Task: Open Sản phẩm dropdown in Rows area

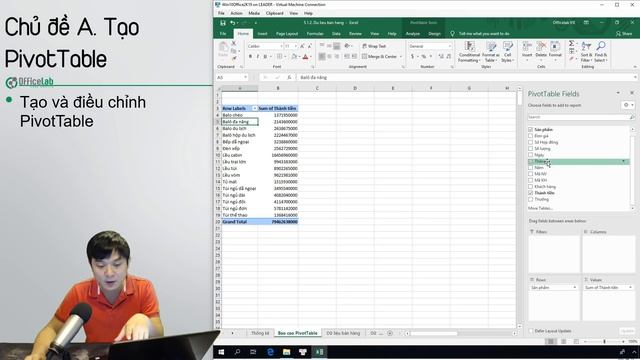Action: pyautogui.click(x=575, y=288)
